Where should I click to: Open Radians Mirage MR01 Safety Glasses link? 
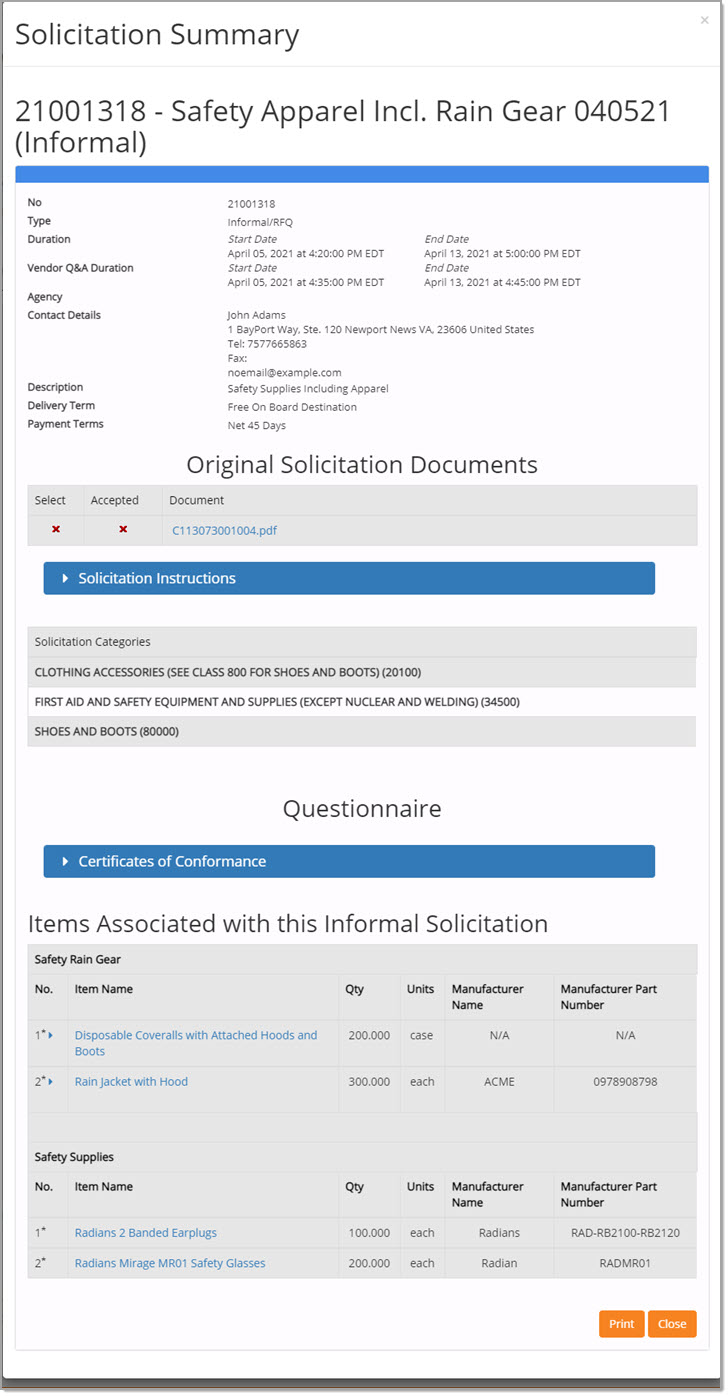pyautogui.click(x=170, y=1263)
